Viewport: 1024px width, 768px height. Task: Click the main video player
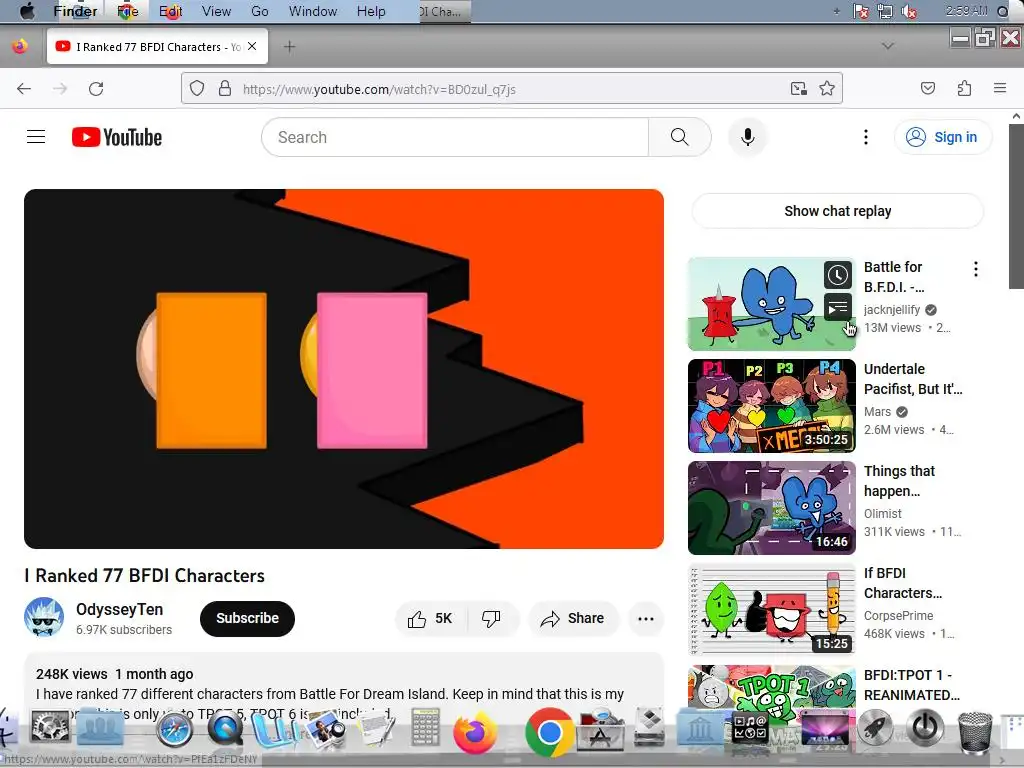(344, 369)
